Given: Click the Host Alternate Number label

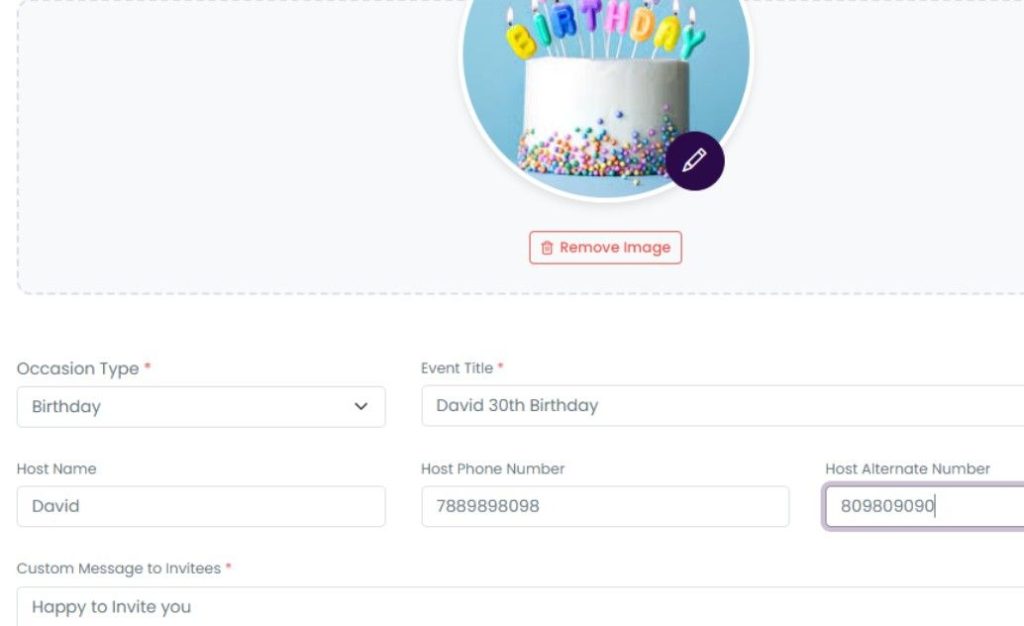Looking at the screenshot, I should point(907,469).
